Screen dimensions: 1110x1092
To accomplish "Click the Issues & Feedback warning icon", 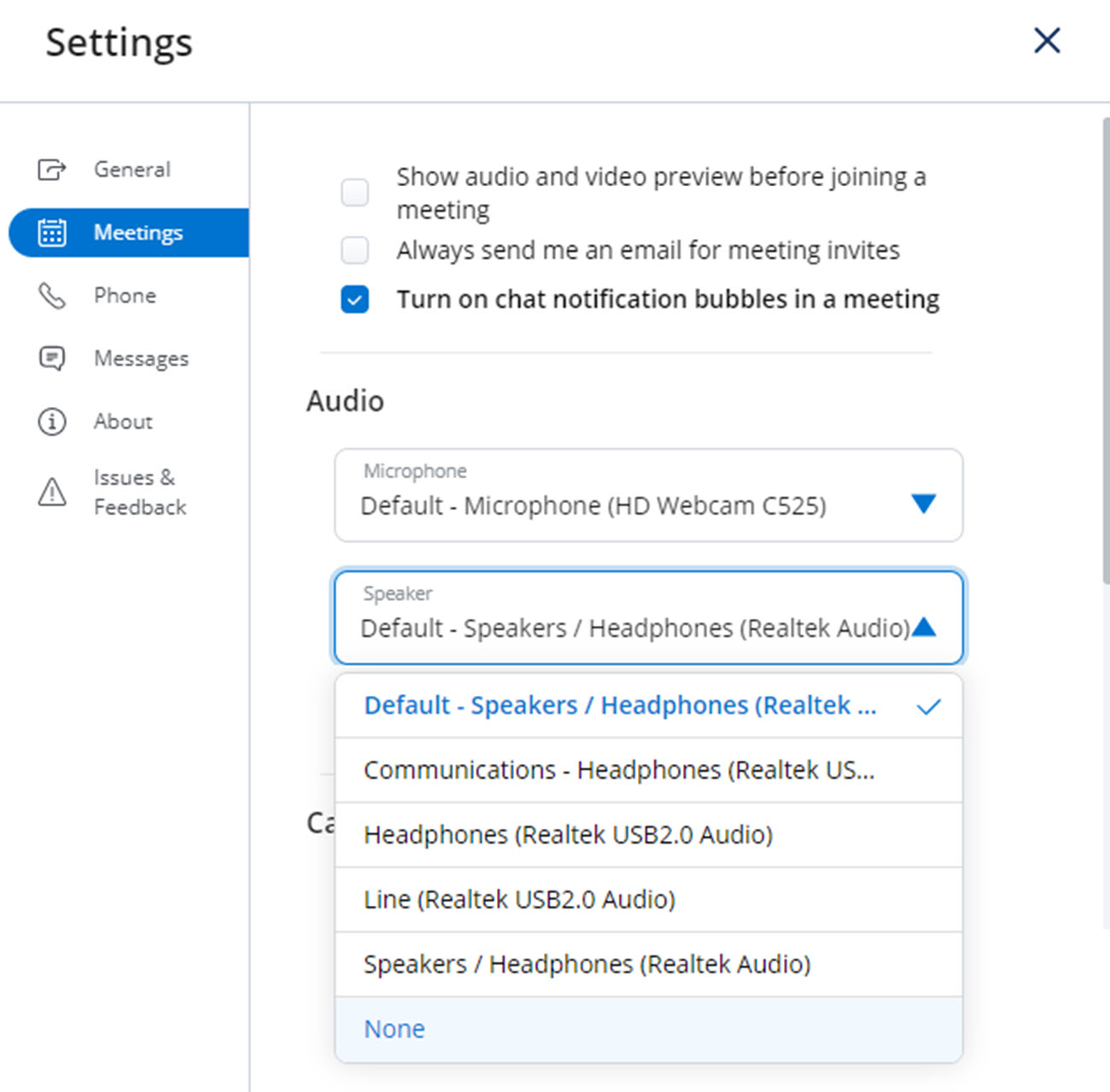I will point(52,492).
